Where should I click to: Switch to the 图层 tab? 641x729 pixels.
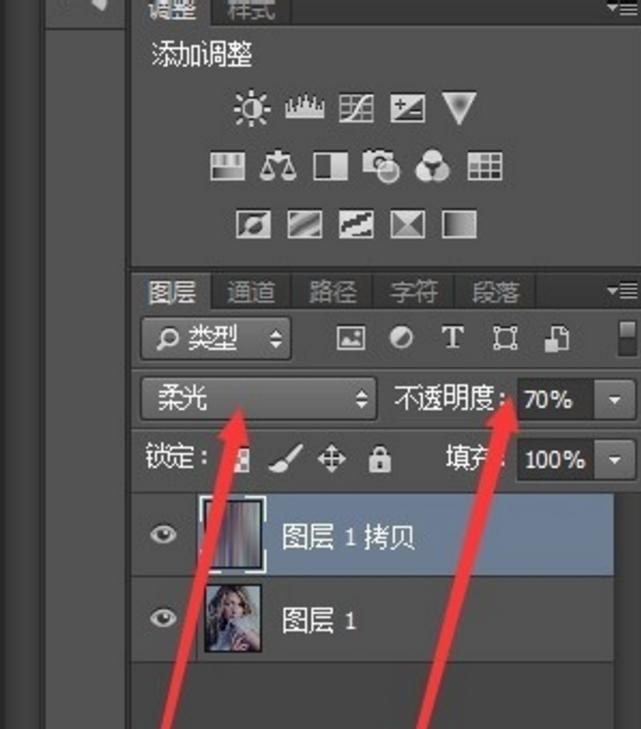[x=172, y=292]
